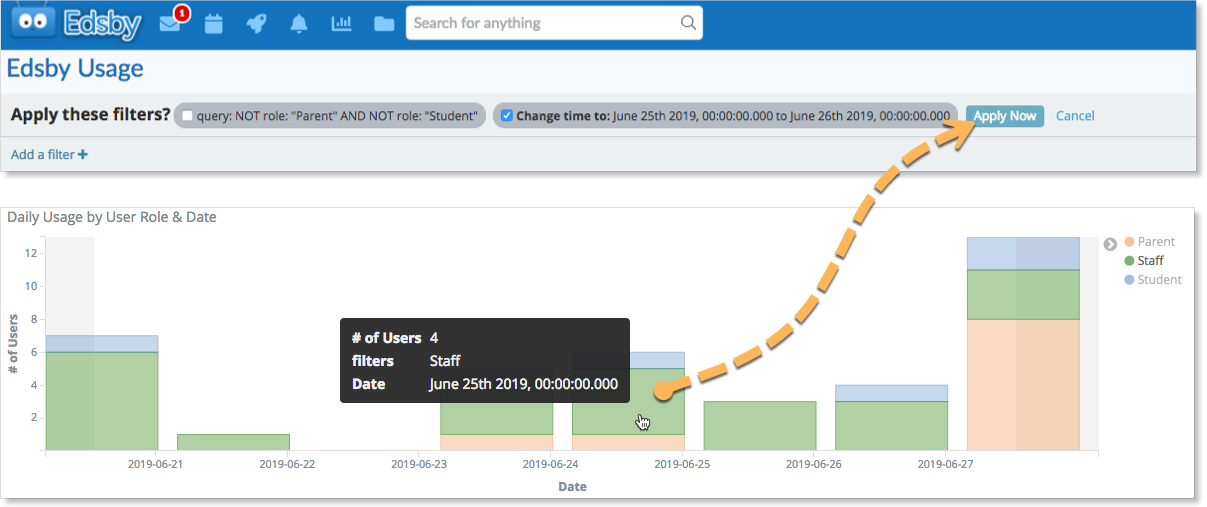This screenshot has height=507, width=1207.
Task: Open the folder icon in top bar
Action: (x=384, y=24)
